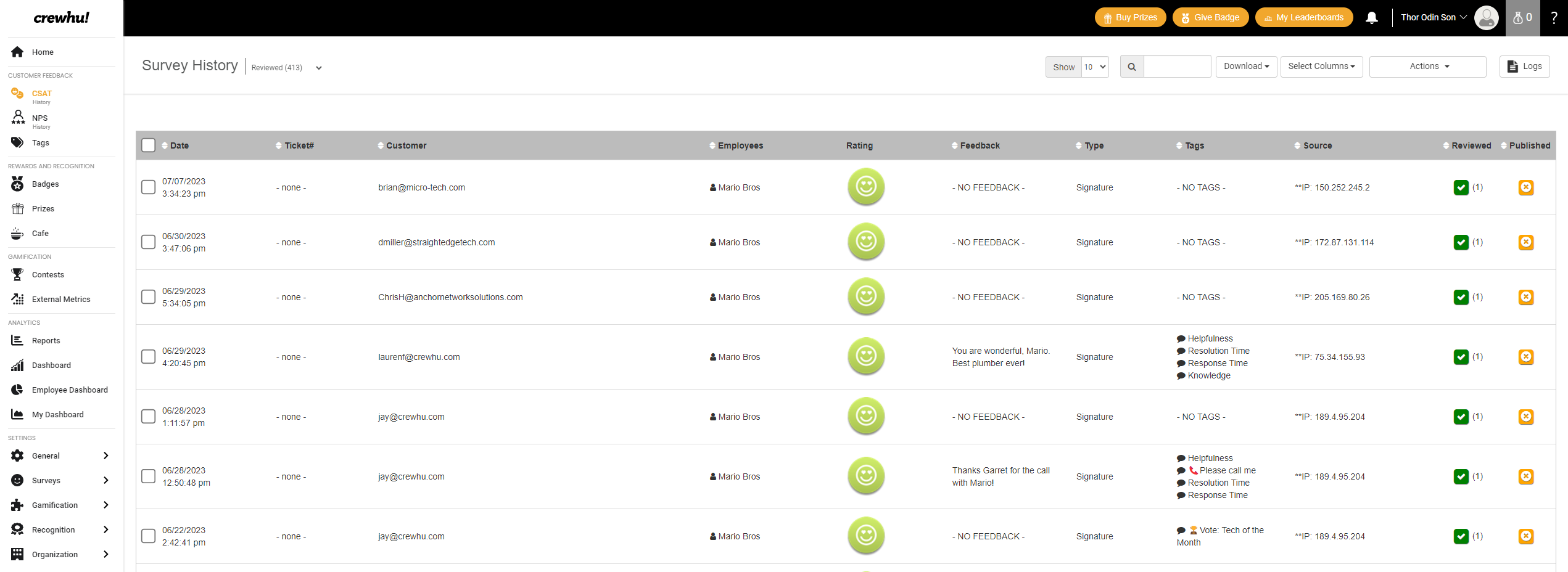This screenshot has height=572, width=1568.
Task: Click the green smiley rating for brian@micro-tech.com
Action: (x=866, y=187)
